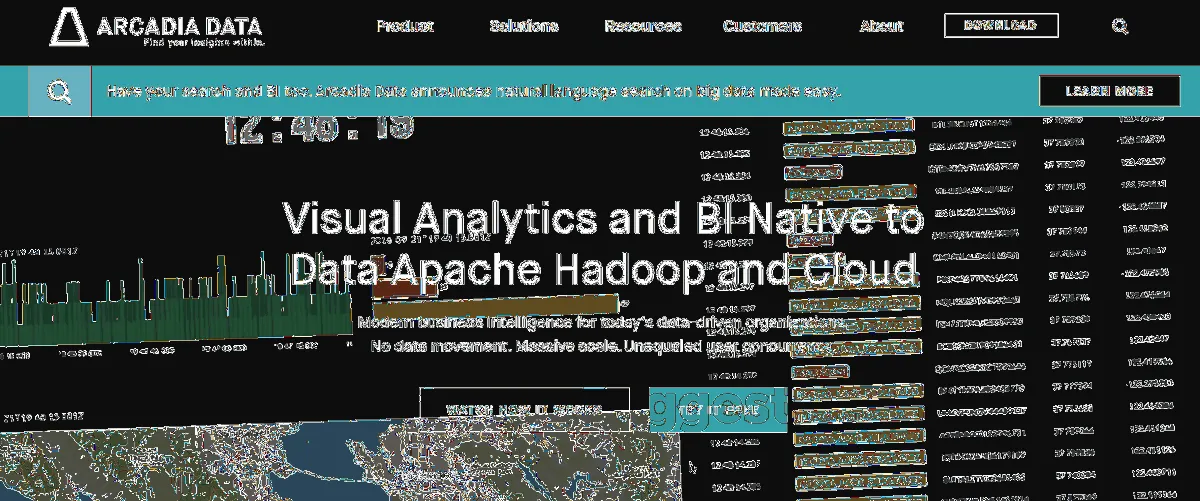Screen dimensions: 1200x501
Task: Click the Download button
Action: pos(1001,25)
